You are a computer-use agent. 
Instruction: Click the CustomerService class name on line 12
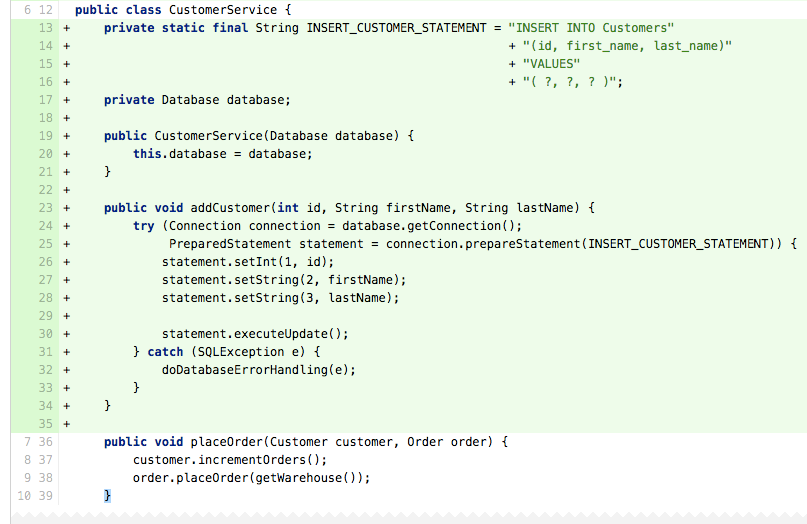(223, 10)
